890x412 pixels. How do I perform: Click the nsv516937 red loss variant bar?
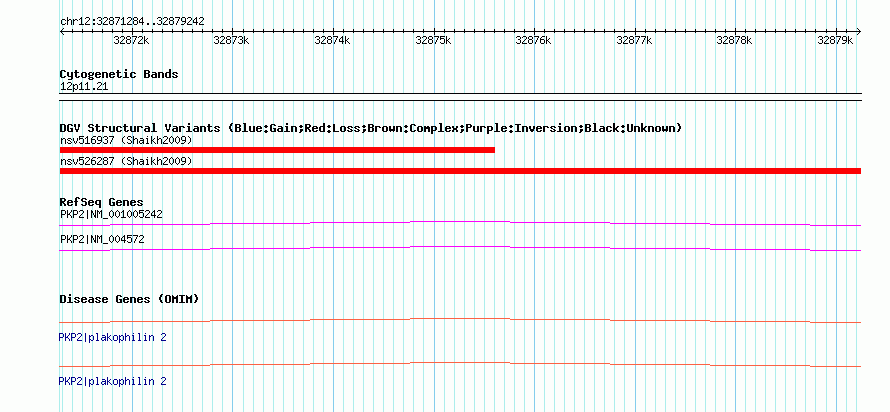tap(277, 150)
